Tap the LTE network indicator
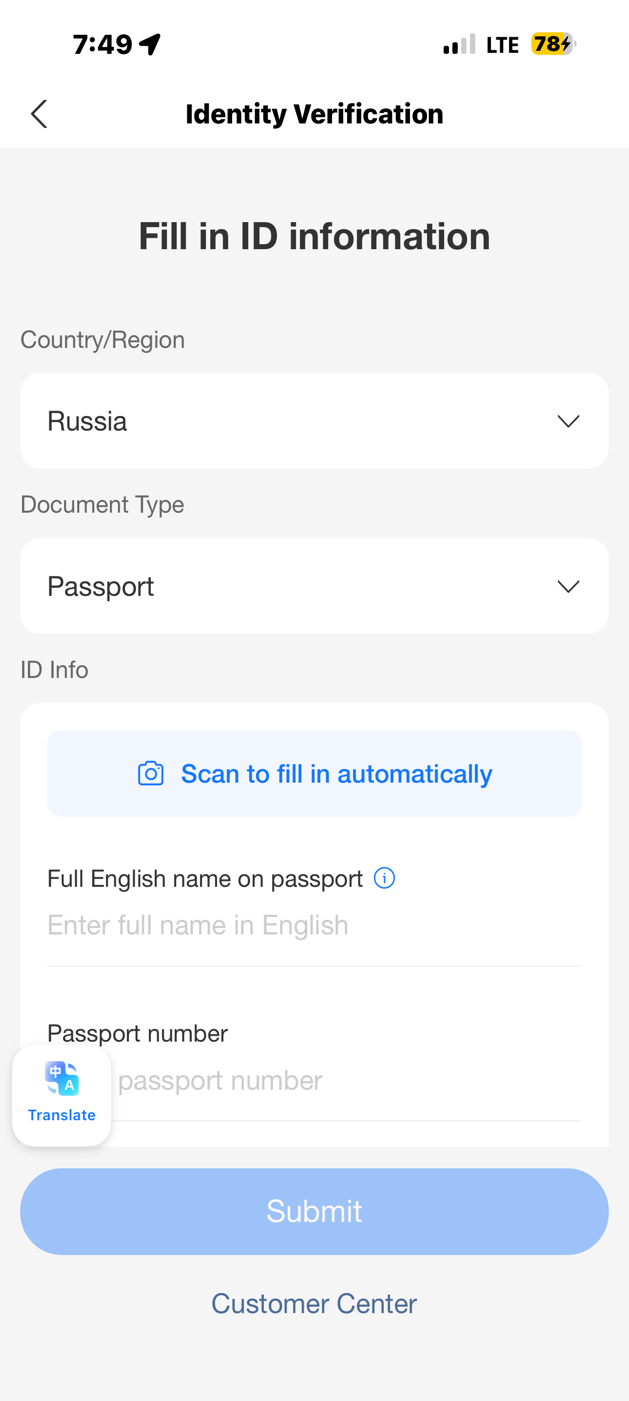This screenshot has width=629, height=1401. click(x=502, y=45)
